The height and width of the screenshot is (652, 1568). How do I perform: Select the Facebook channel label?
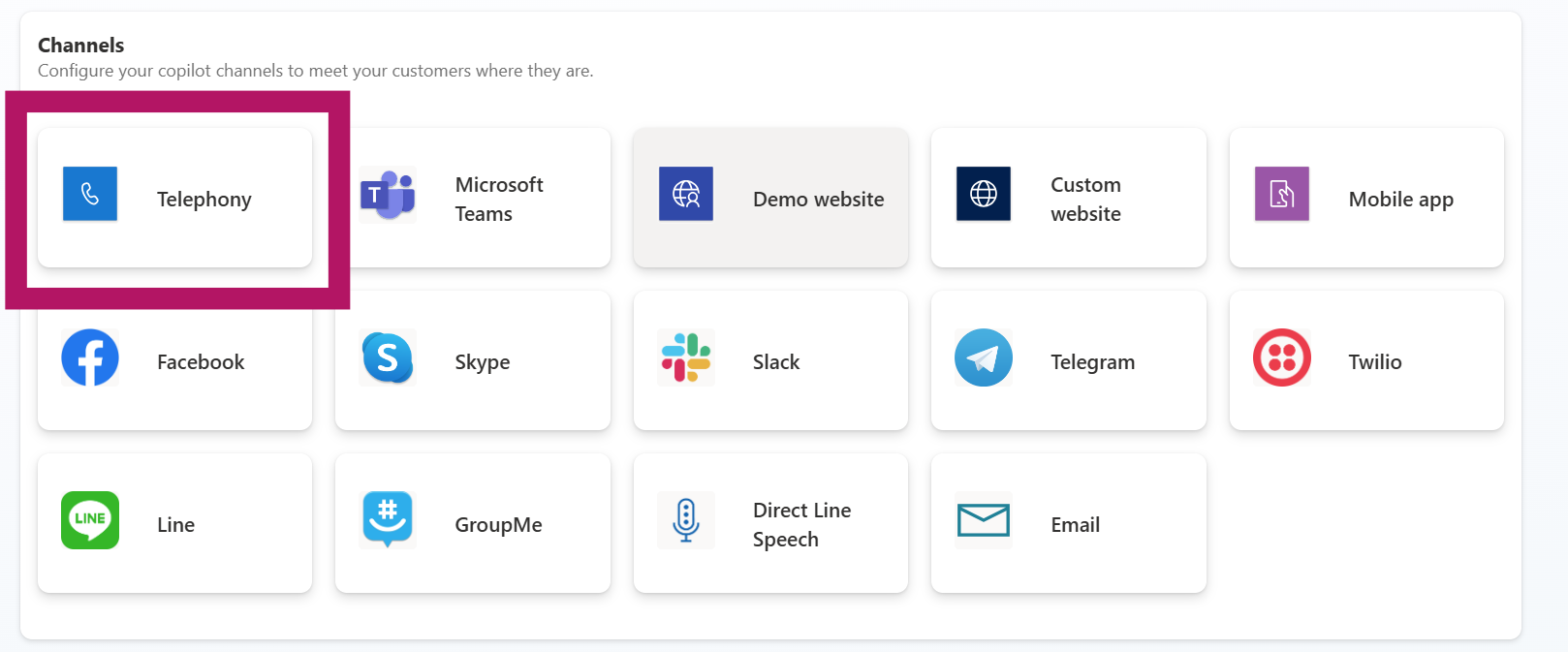click(201, 362)
